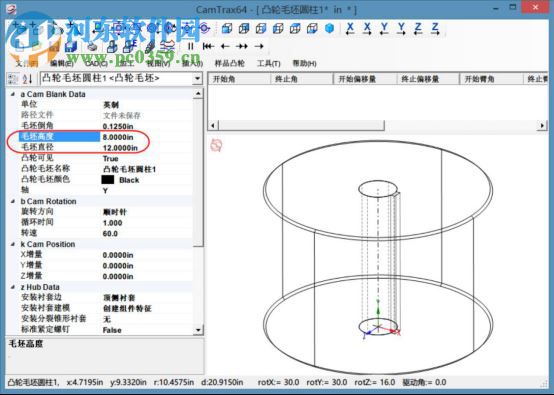Sort properties alphabetically icon
554x395 pixels.
[x=27, y=79]
